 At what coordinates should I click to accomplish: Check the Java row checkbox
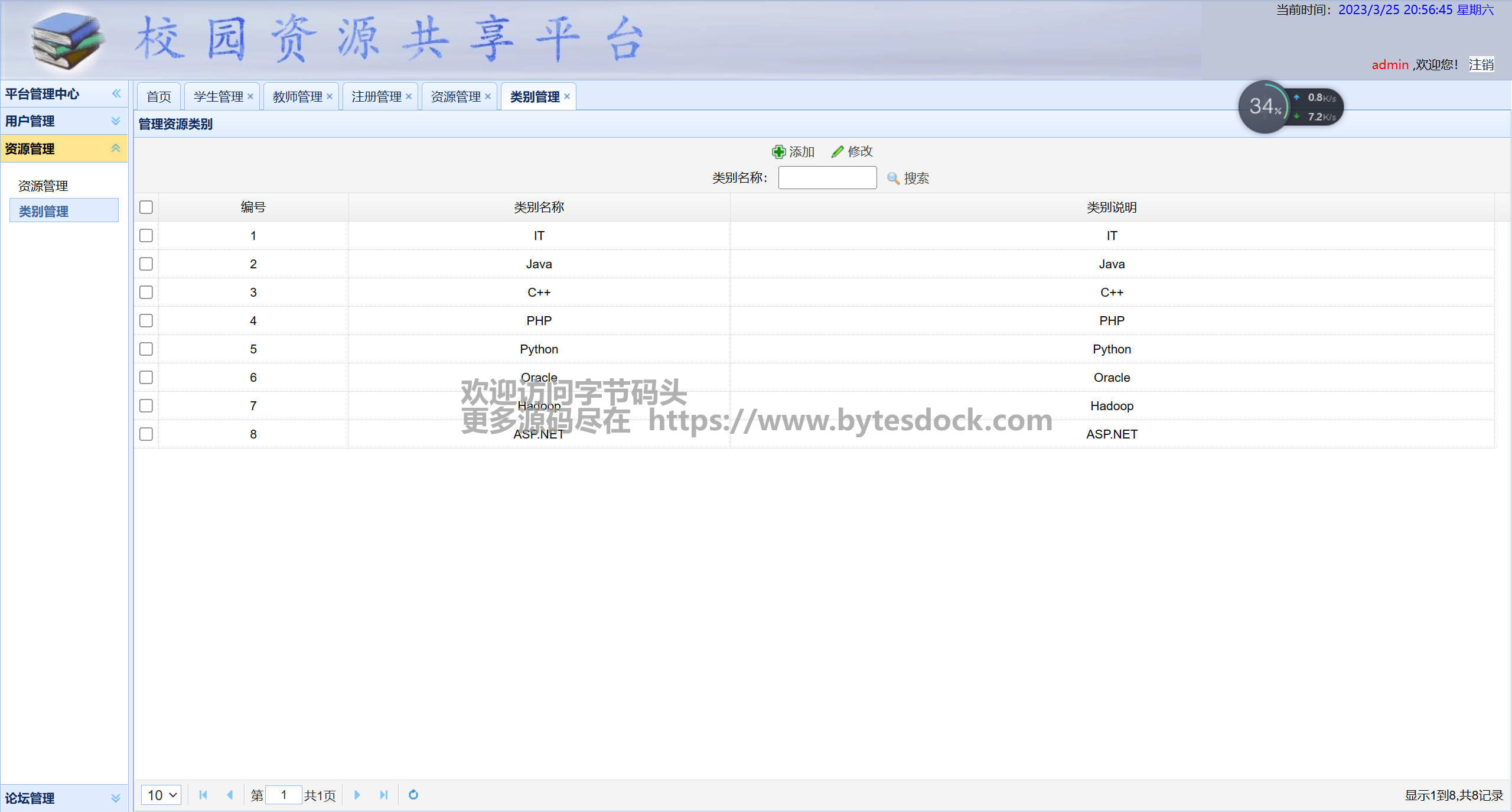146,264
